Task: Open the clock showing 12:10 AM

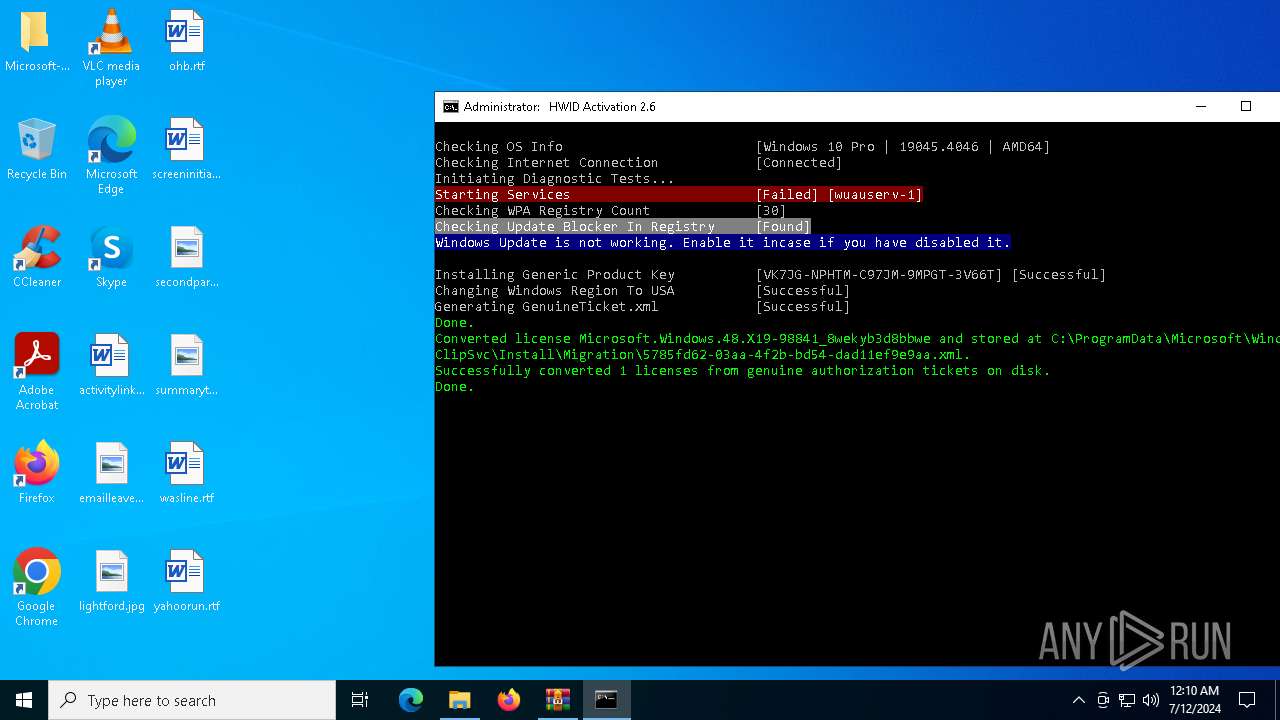Action: click(x=1194, y=700)
